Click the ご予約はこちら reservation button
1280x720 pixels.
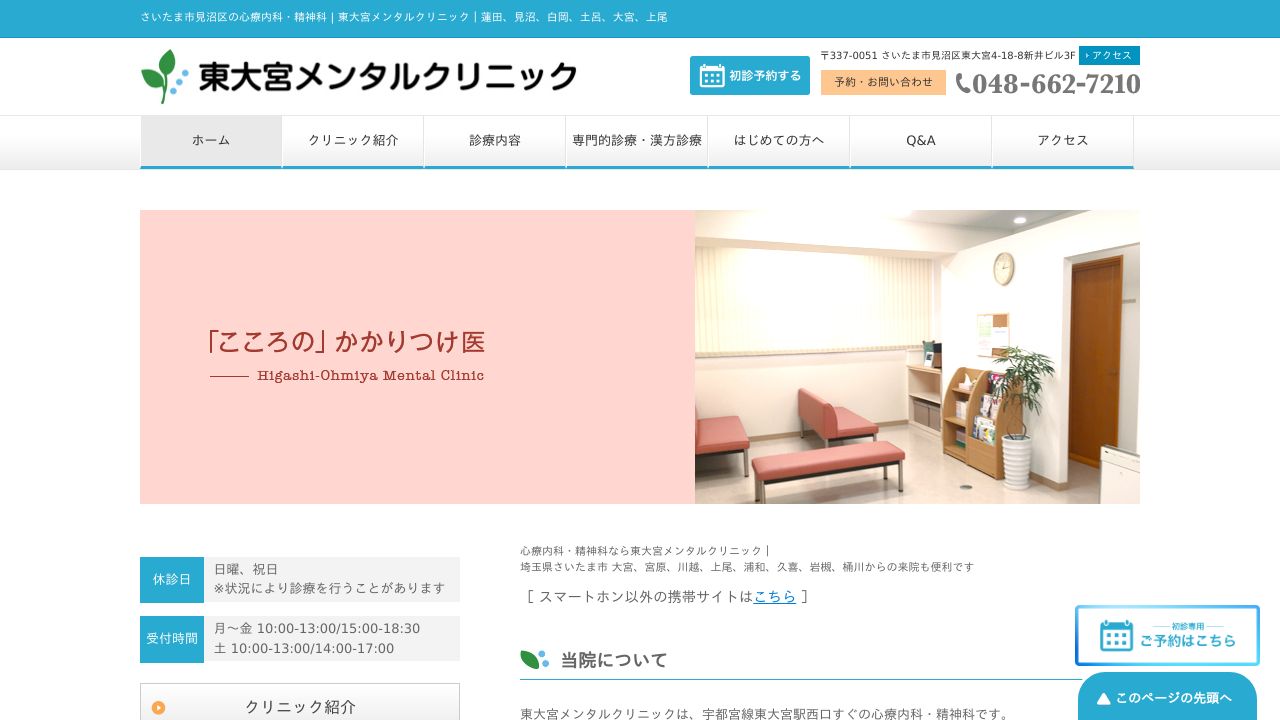[1167, 635]
